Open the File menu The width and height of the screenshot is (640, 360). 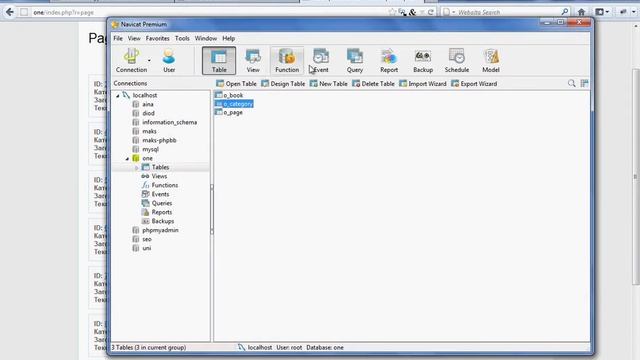118,38
